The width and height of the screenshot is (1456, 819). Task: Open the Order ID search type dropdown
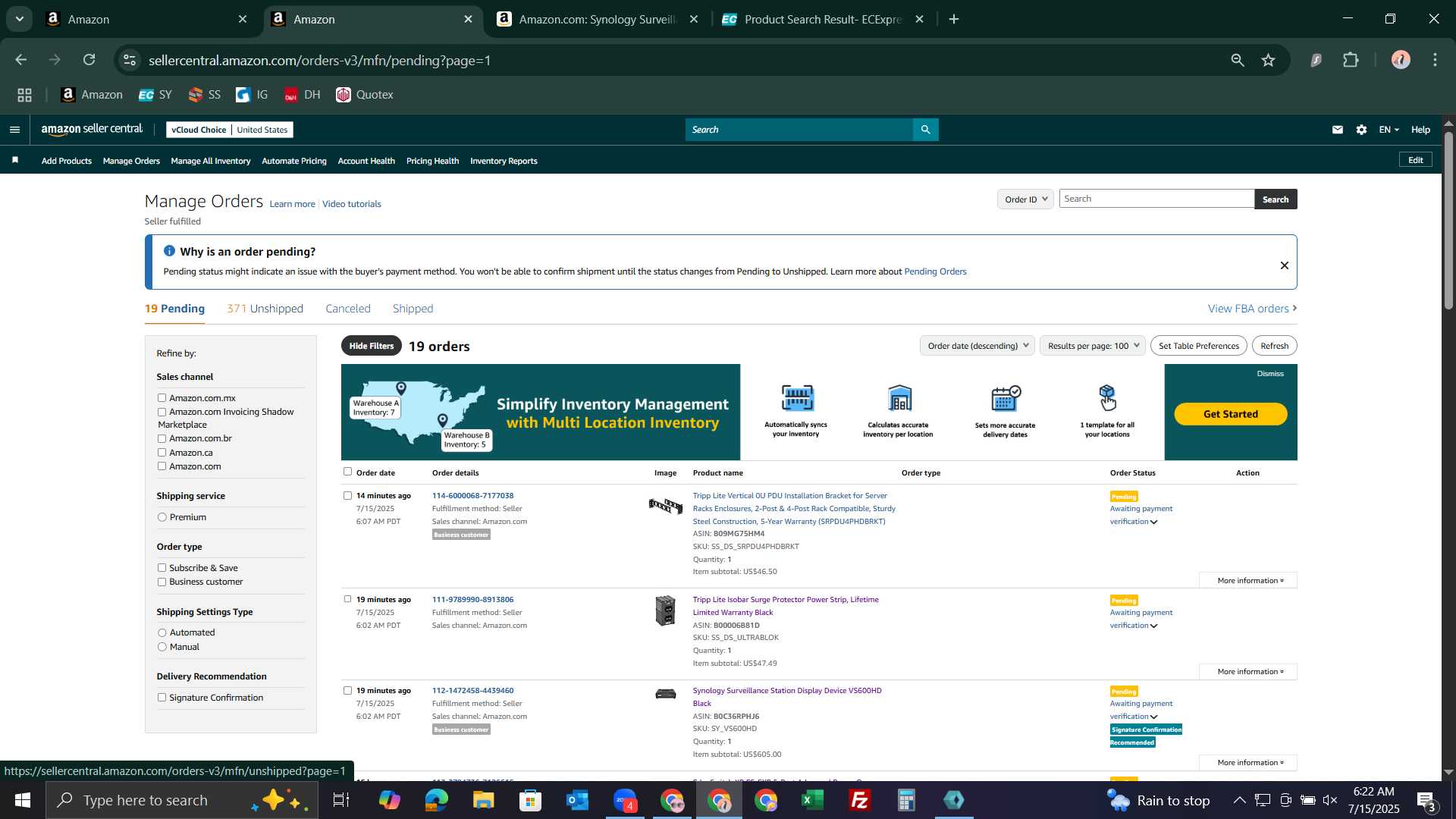point(1025,199)
